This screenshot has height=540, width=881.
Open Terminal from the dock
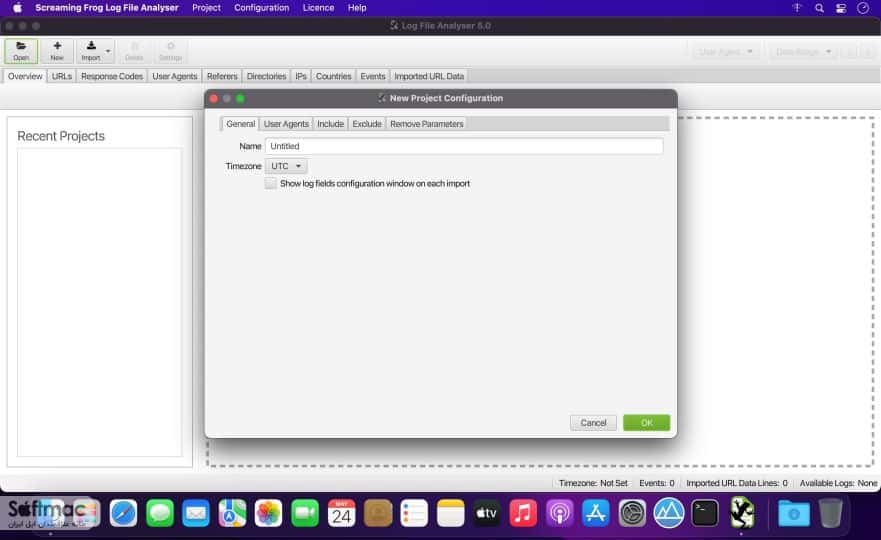point(705,513)
